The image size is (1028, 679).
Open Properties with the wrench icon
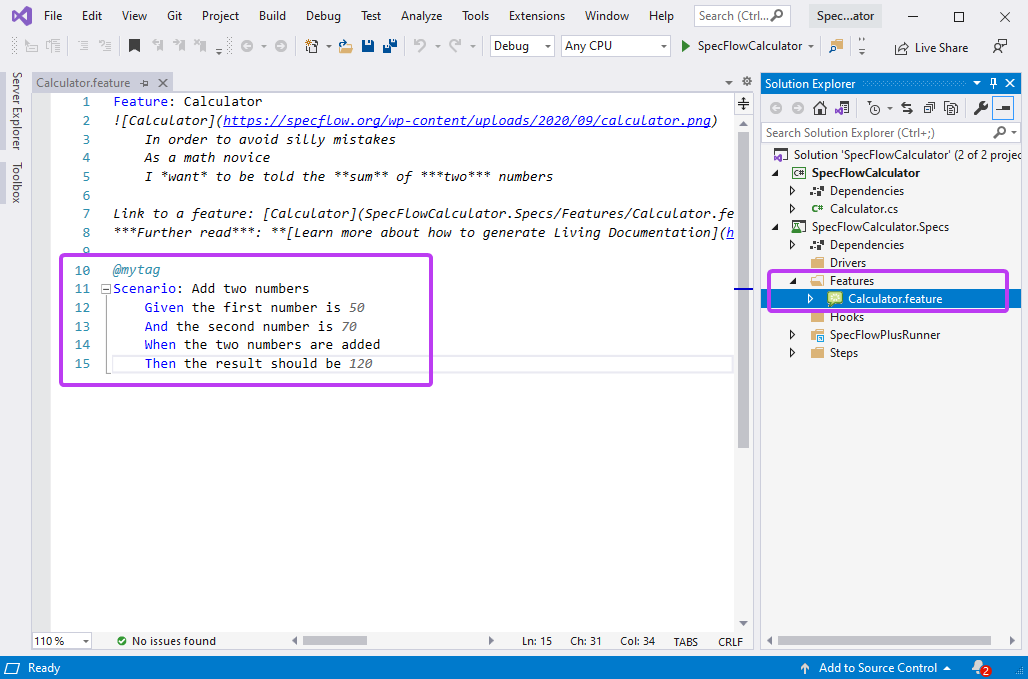pyautogui.click(x=980, y=108)
